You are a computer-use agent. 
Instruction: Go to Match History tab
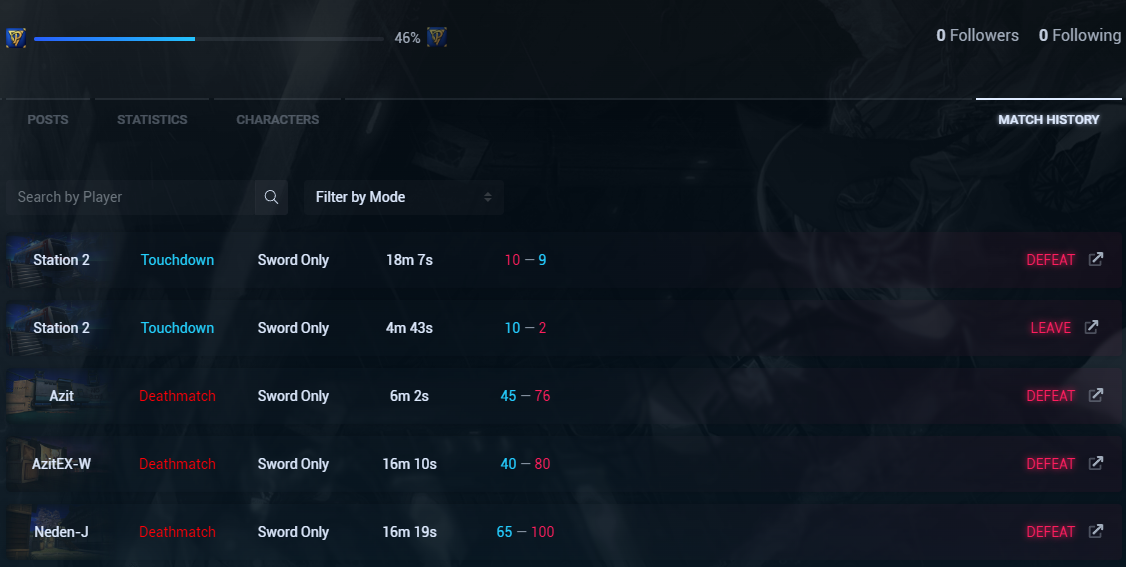pos(1048,120)
